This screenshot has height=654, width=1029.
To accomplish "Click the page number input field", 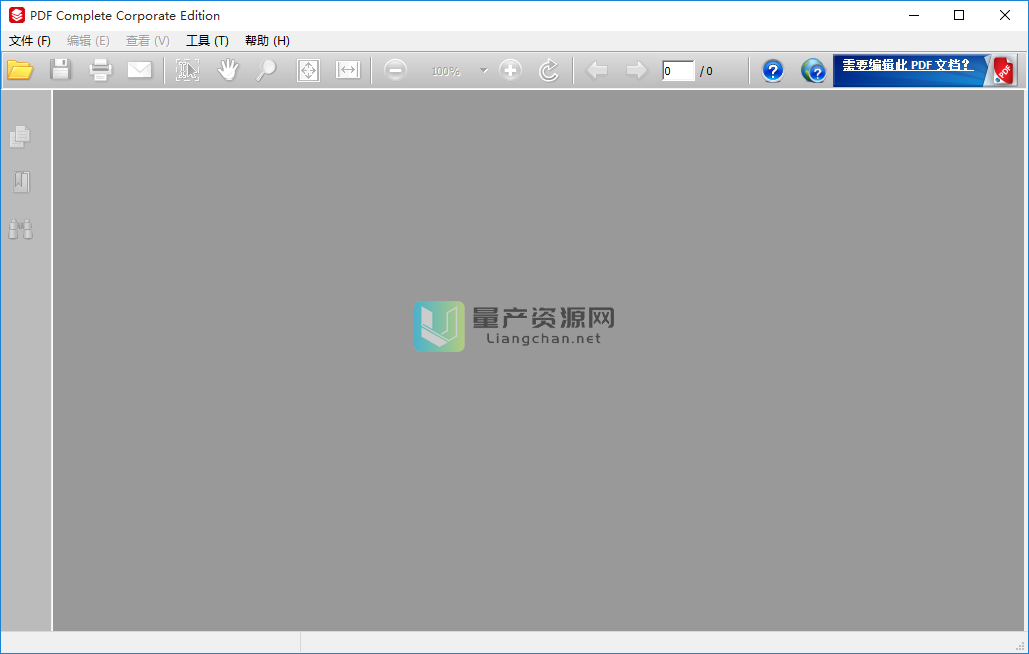I will 678,71.
